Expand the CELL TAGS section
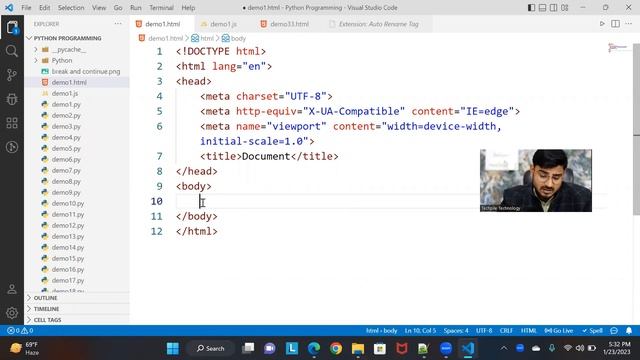Image resolution: width=640 pixels, height=360 pixels. pos(47,320)
